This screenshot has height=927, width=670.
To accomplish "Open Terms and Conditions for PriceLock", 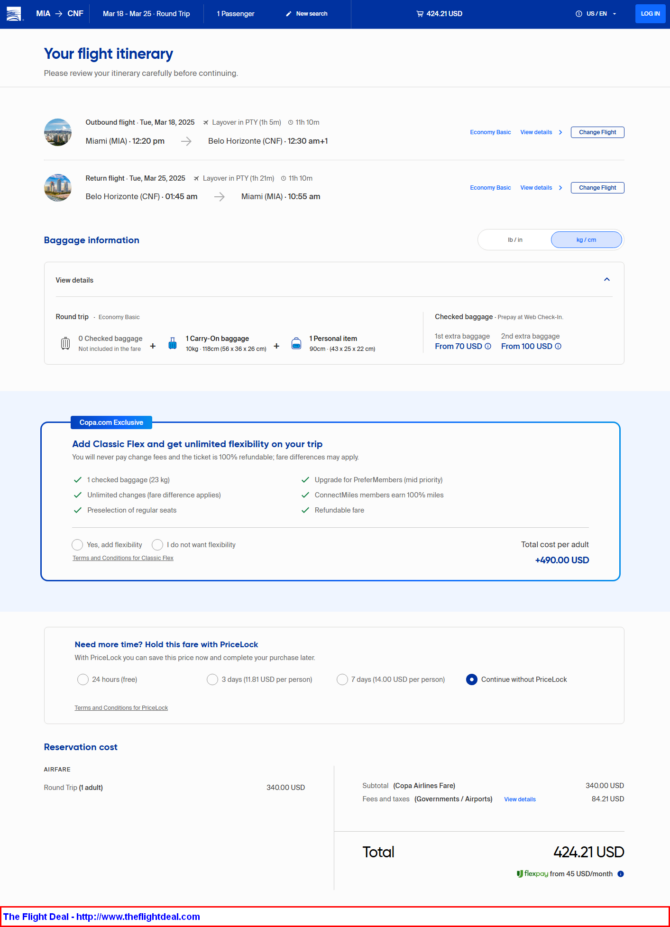I will pos(121,708).
